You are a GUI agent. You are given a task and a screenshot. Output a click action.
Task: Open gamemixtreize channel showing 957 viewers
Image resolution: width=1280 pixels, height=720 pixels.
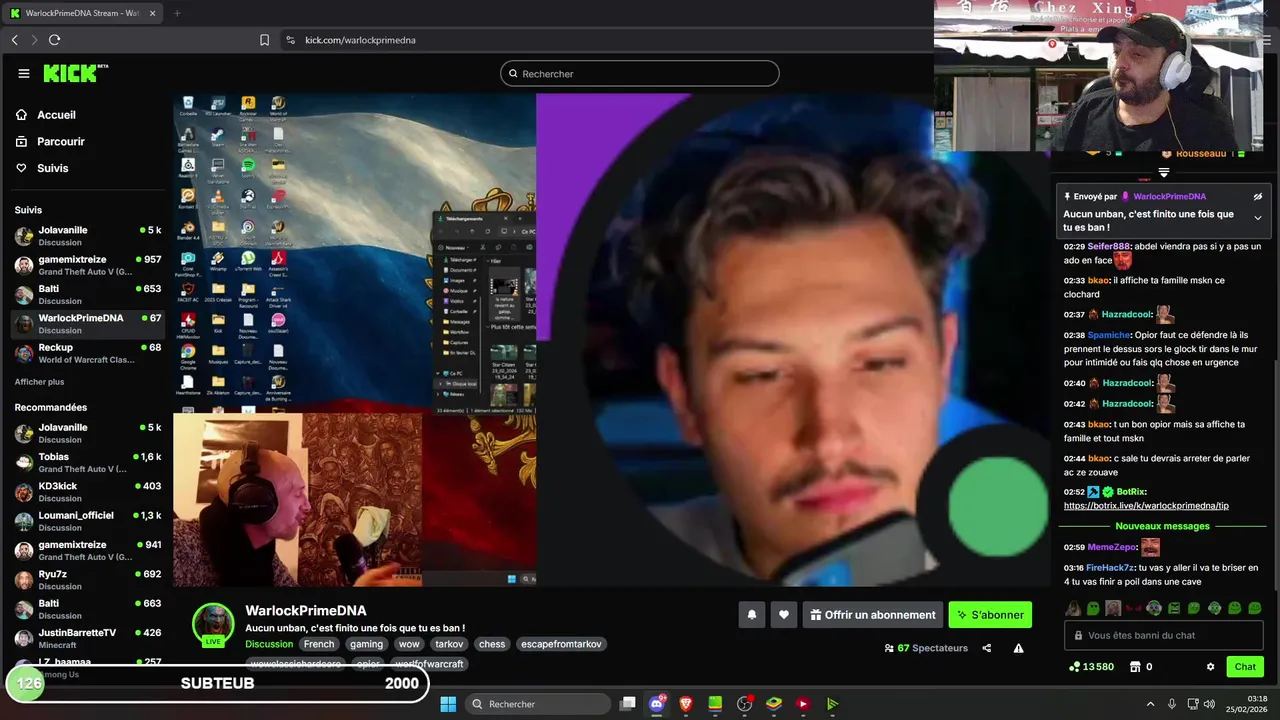(x=87, y=265)
